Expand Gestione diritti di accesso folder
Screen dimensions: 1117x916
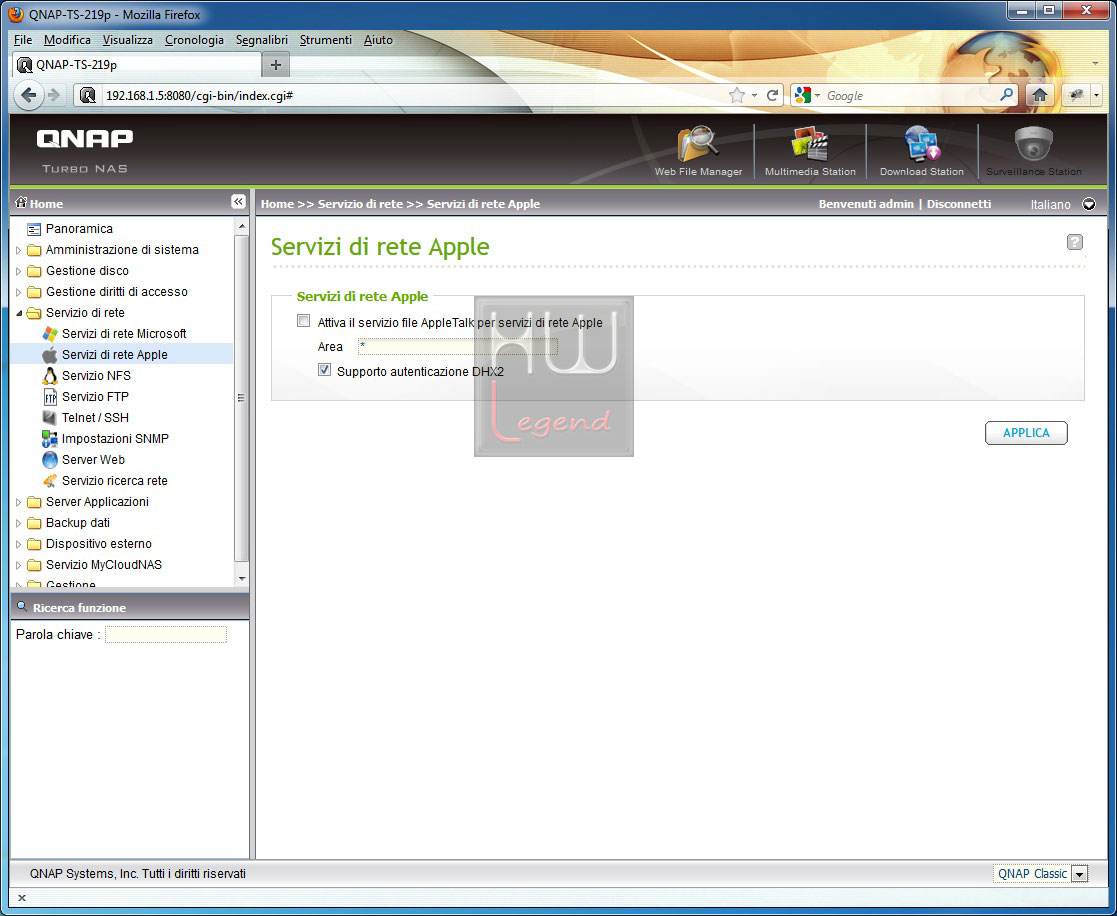pyautogui.click(x=19, y=292)
